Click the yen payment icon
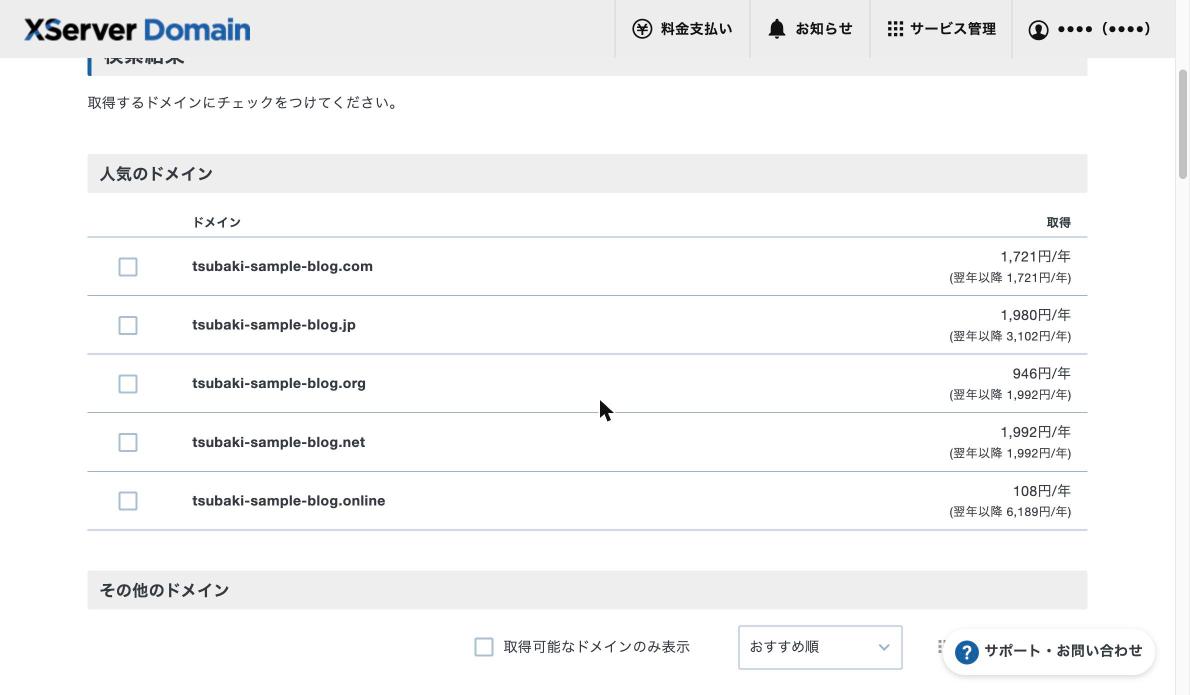1190x695 pixels. [x=642, y=29]
